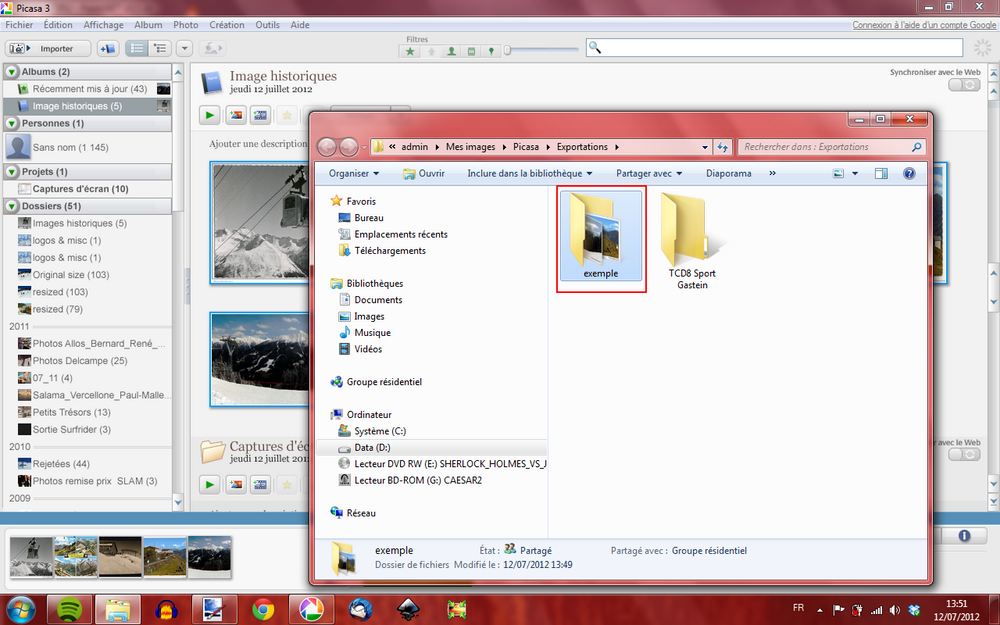Collapse the Projets (1) section
This screenshot has width=1000, height=625.
12,172
